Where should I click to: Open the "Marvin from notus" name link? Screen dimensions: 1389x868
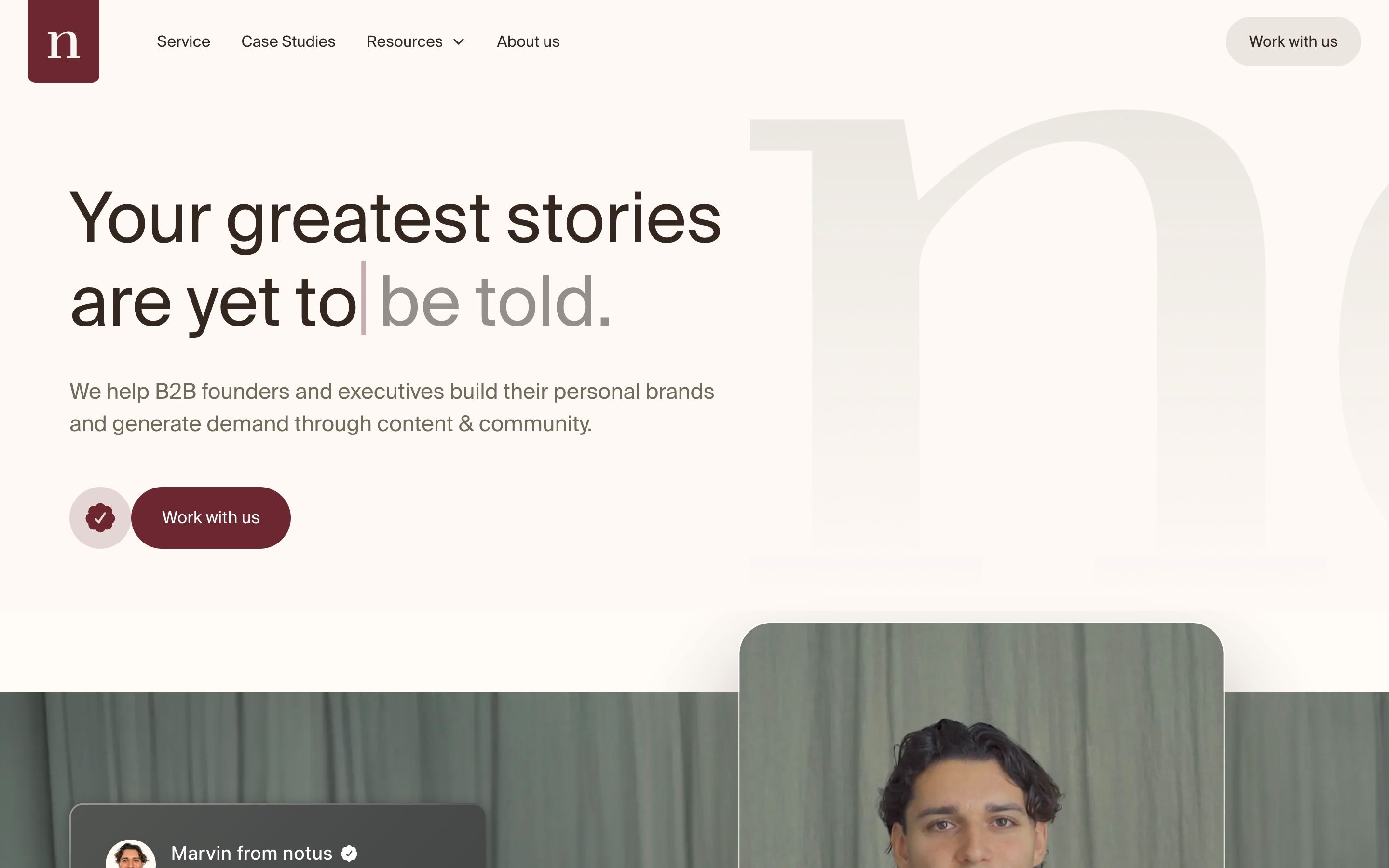[x=251, y=854]
